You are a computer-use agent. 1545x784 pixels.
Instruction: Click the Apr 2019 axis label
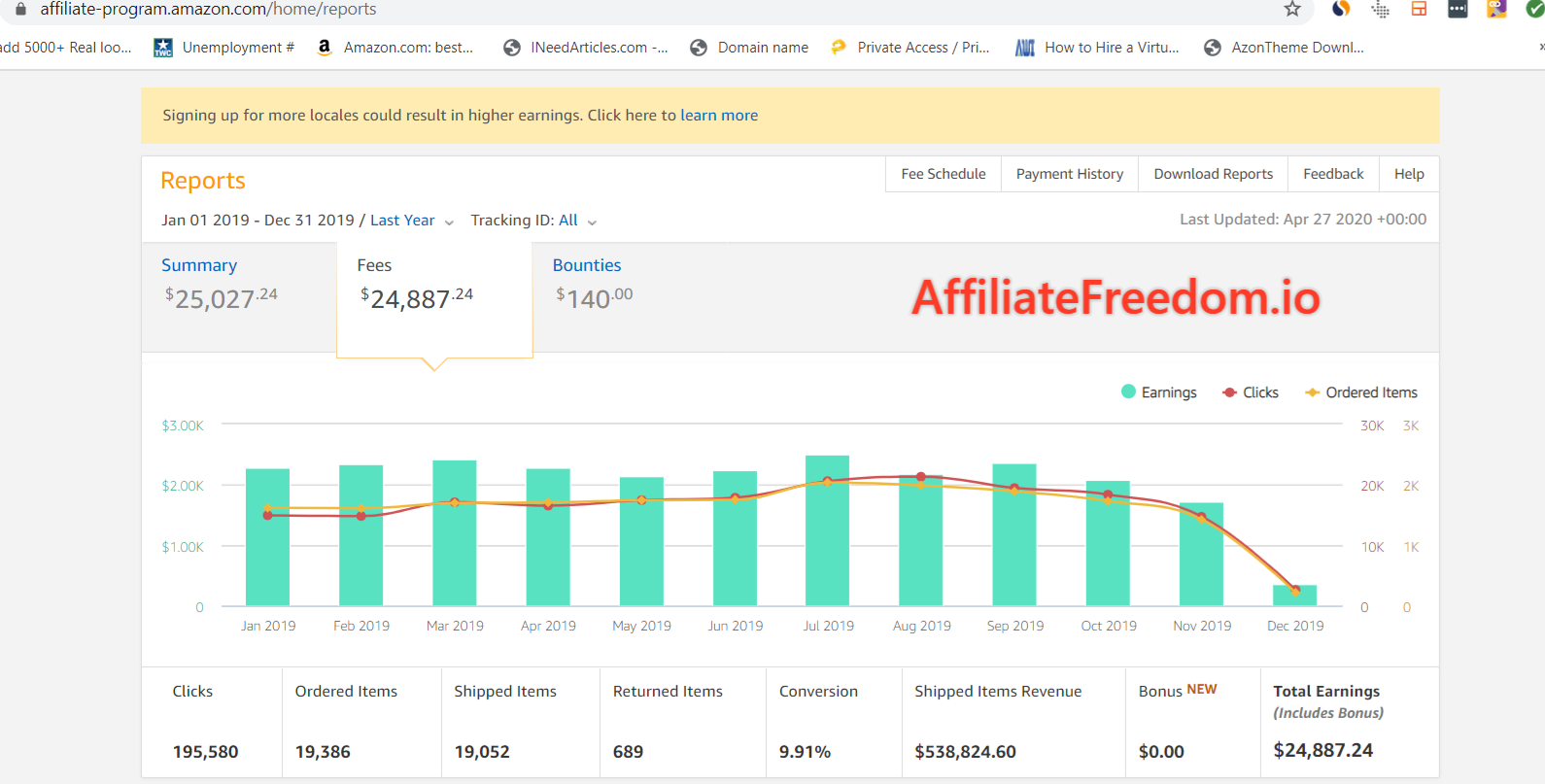(x=548, y=626)
